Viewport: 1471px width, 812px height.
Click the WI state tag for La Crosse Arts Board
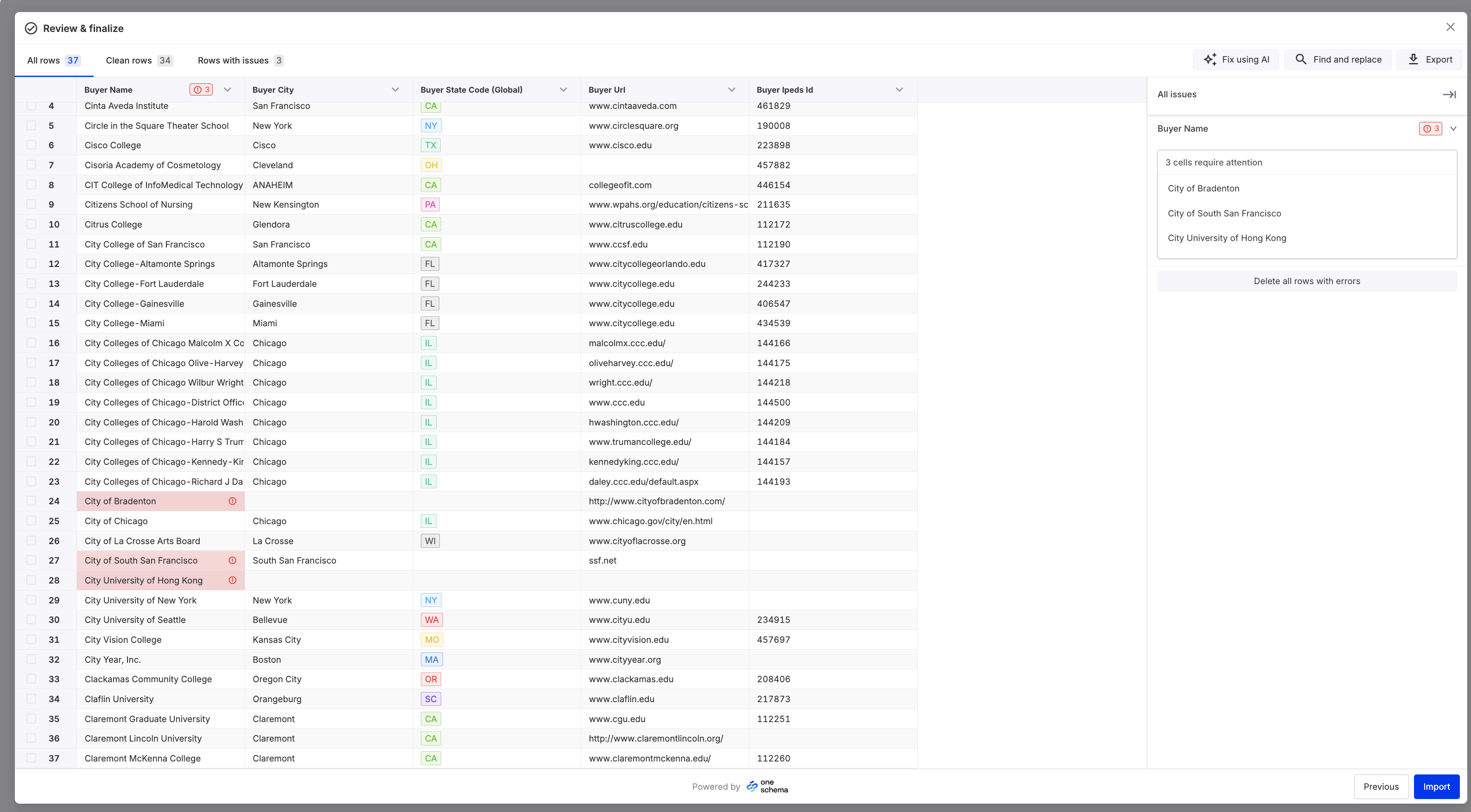[430, 541]
